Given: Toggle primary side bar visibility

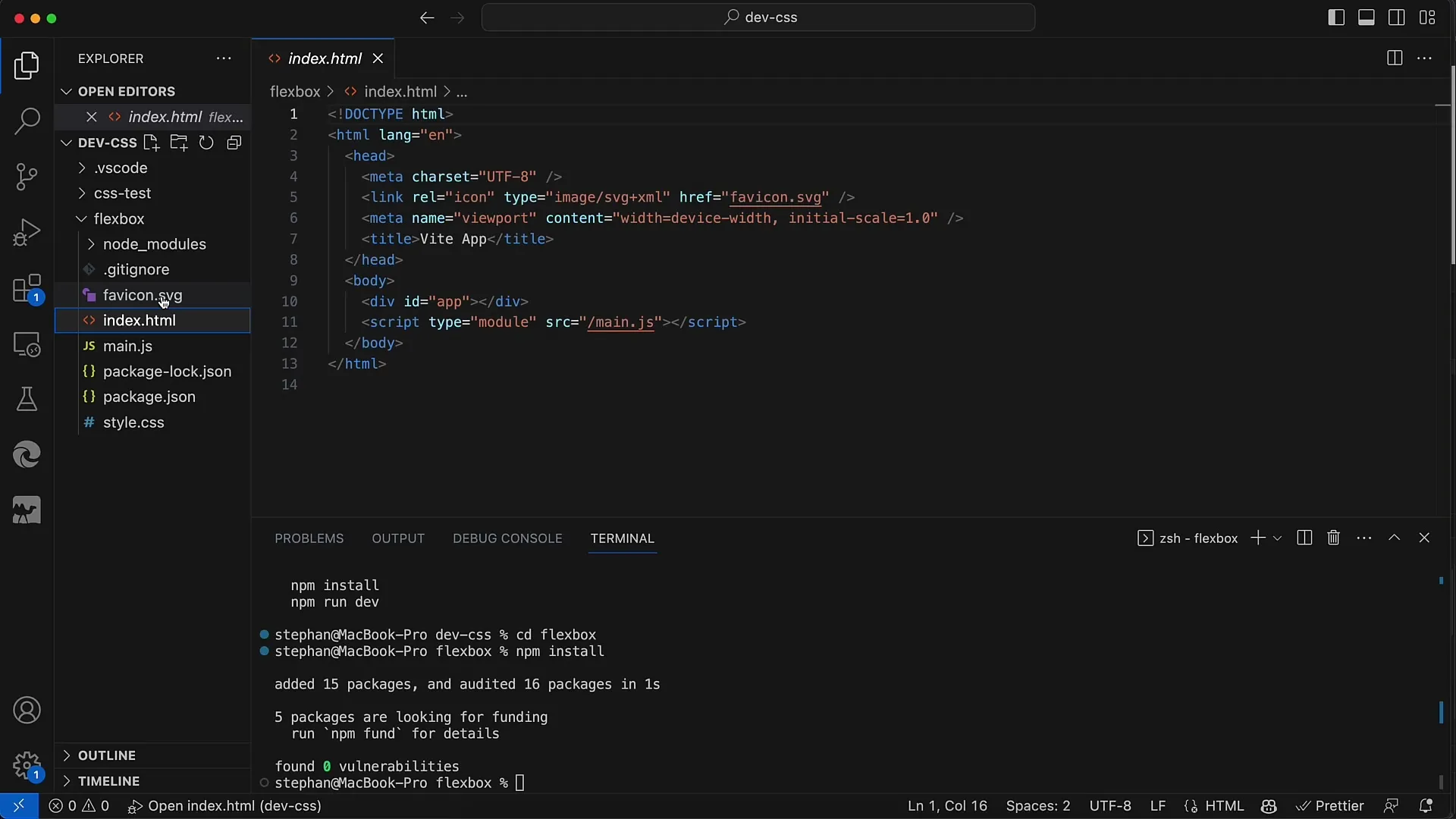Looking at the screenshot, I should [1336, 17].
